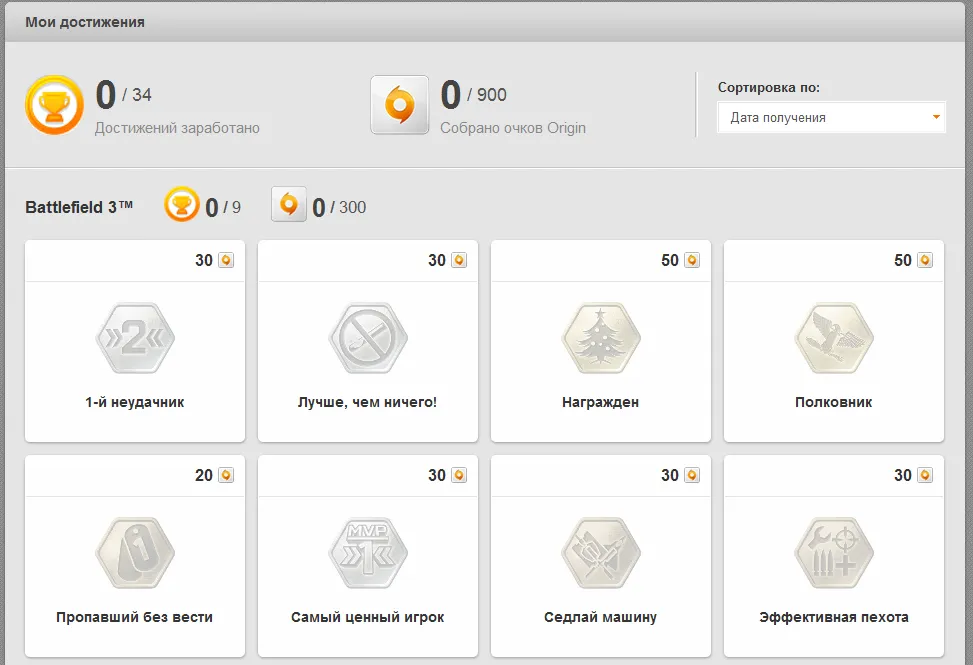Click Origin points icon on Седлай машину card
Viewport: 973px width, 665px height.
click(692, 475)
